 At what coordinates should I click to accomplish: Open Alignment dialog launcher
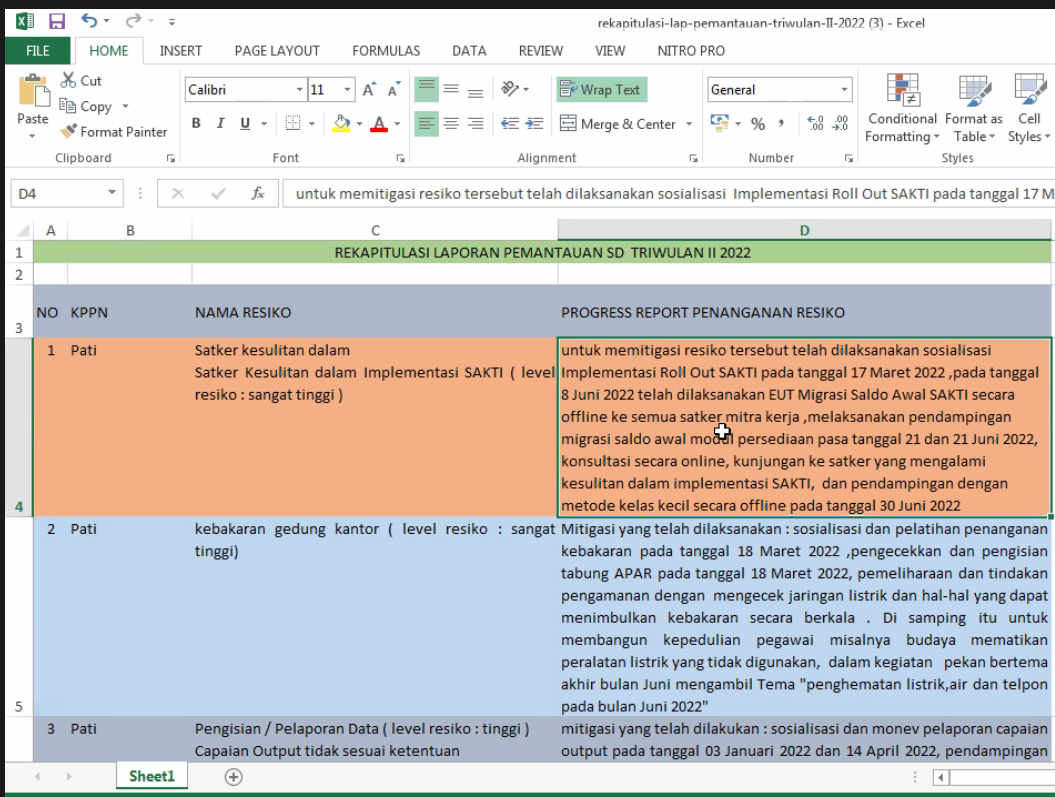click(x=693, y=158)
